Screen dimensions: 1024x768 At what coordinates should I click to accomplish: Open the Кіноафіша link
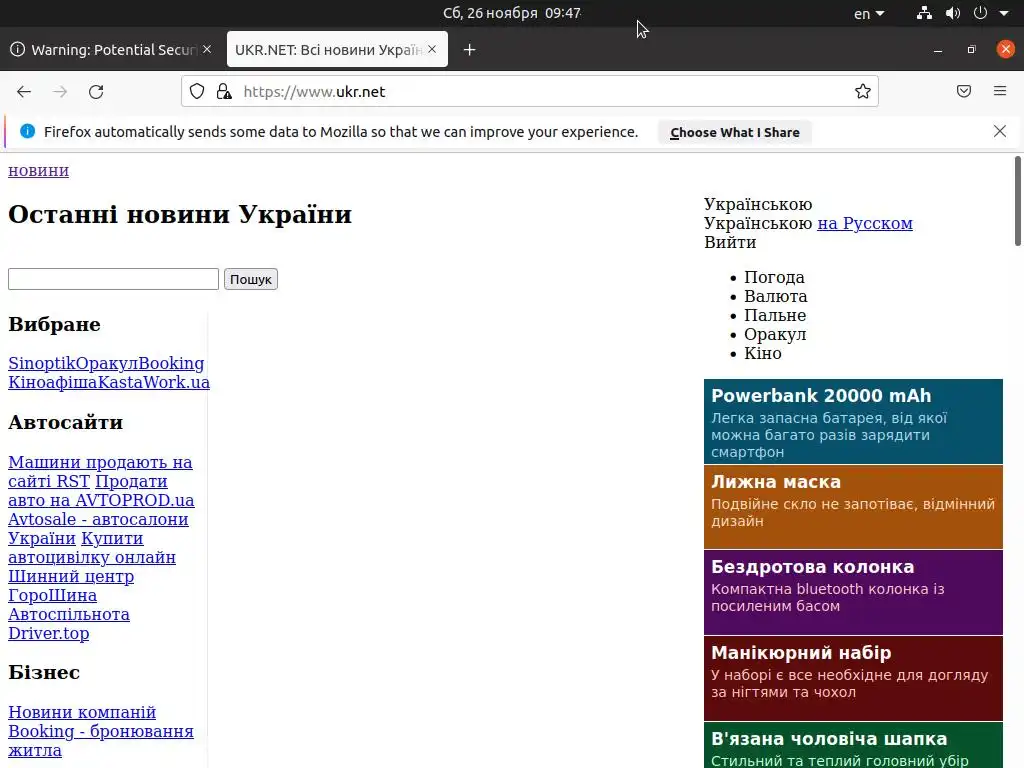click(53, 382)
